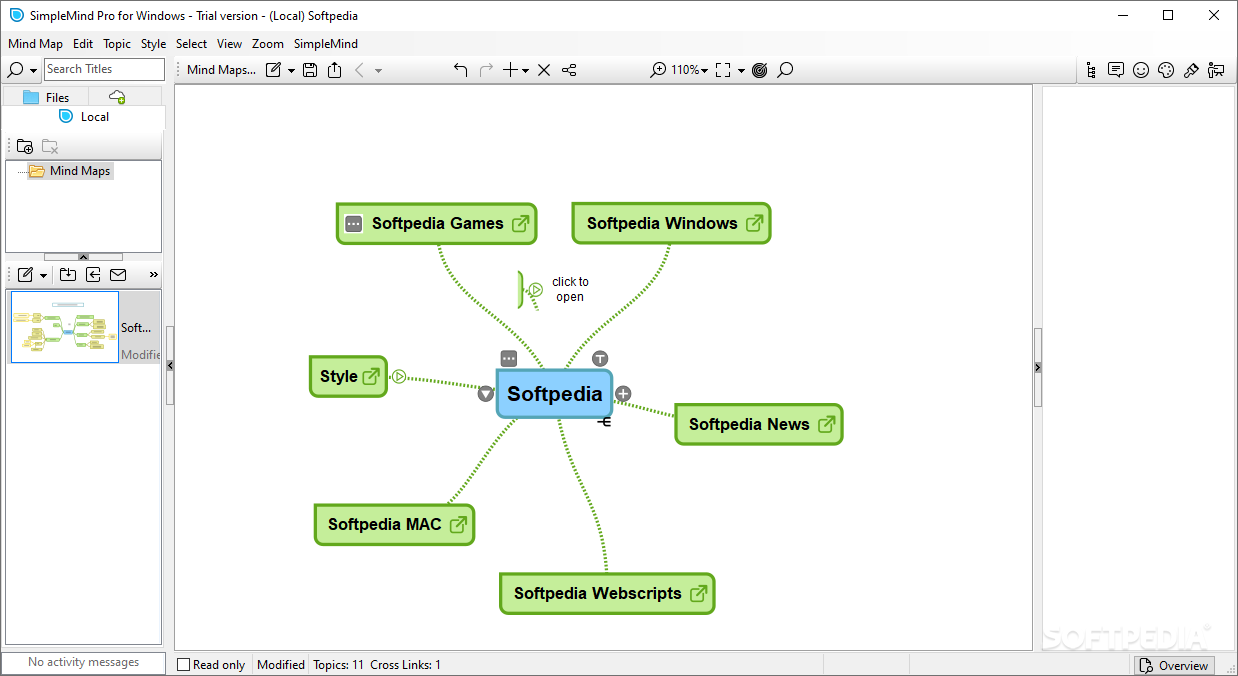Screen dimensions: 1238x676
Task: Open the Topic menu
Action: (117, 44)
